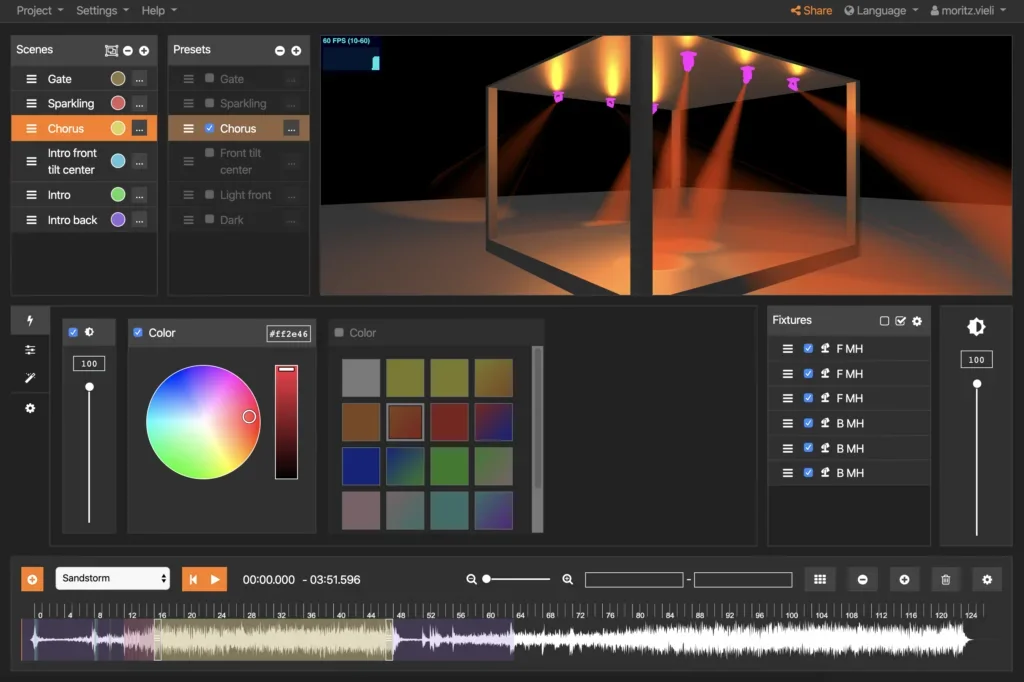Select the Intro back scene
The image size is (1024, 682).
(x=72, y=220)
